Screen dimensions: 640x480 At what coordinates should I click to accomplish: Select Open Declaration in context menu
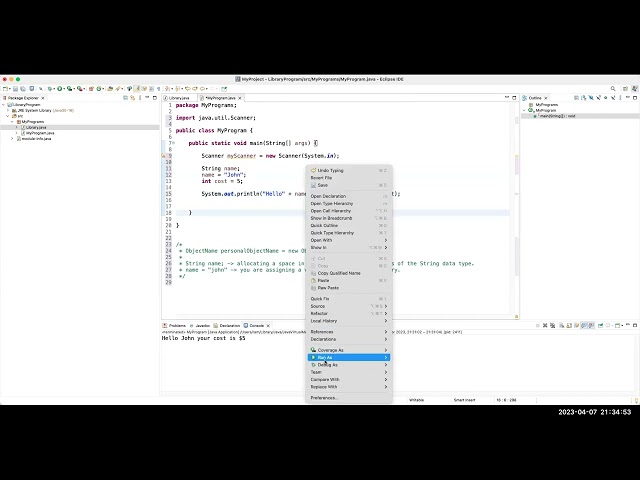coord(349,196)
